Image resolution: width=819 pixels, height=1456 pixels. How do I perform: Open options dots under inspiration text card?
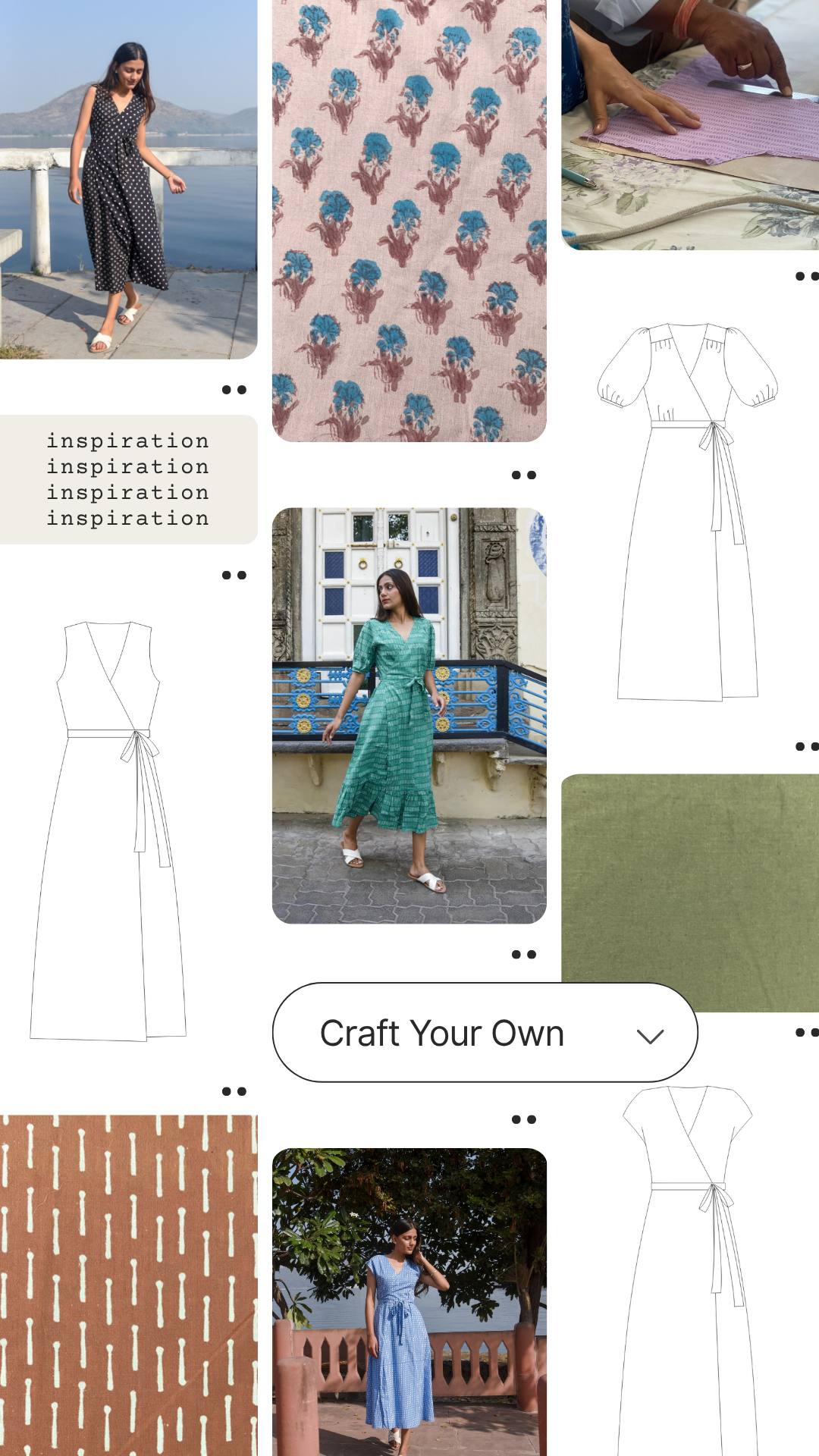(x=234, y=576)
